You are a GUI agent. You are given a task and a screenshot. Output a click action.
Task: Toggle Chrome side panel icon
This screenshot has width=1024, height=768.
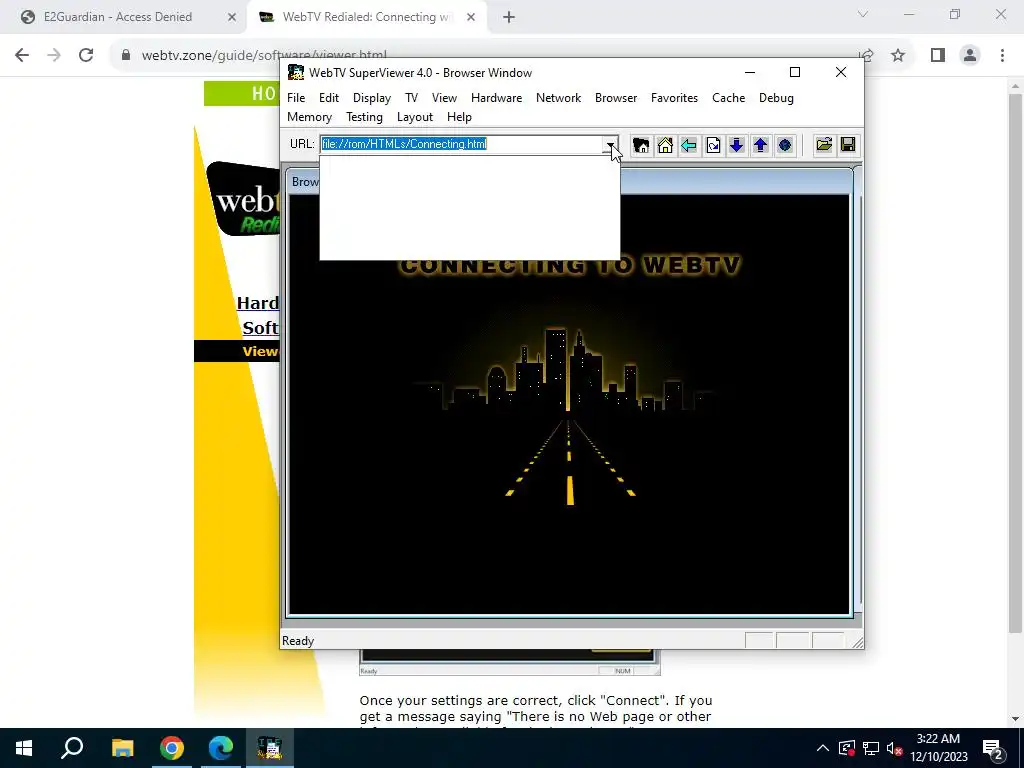938,56
